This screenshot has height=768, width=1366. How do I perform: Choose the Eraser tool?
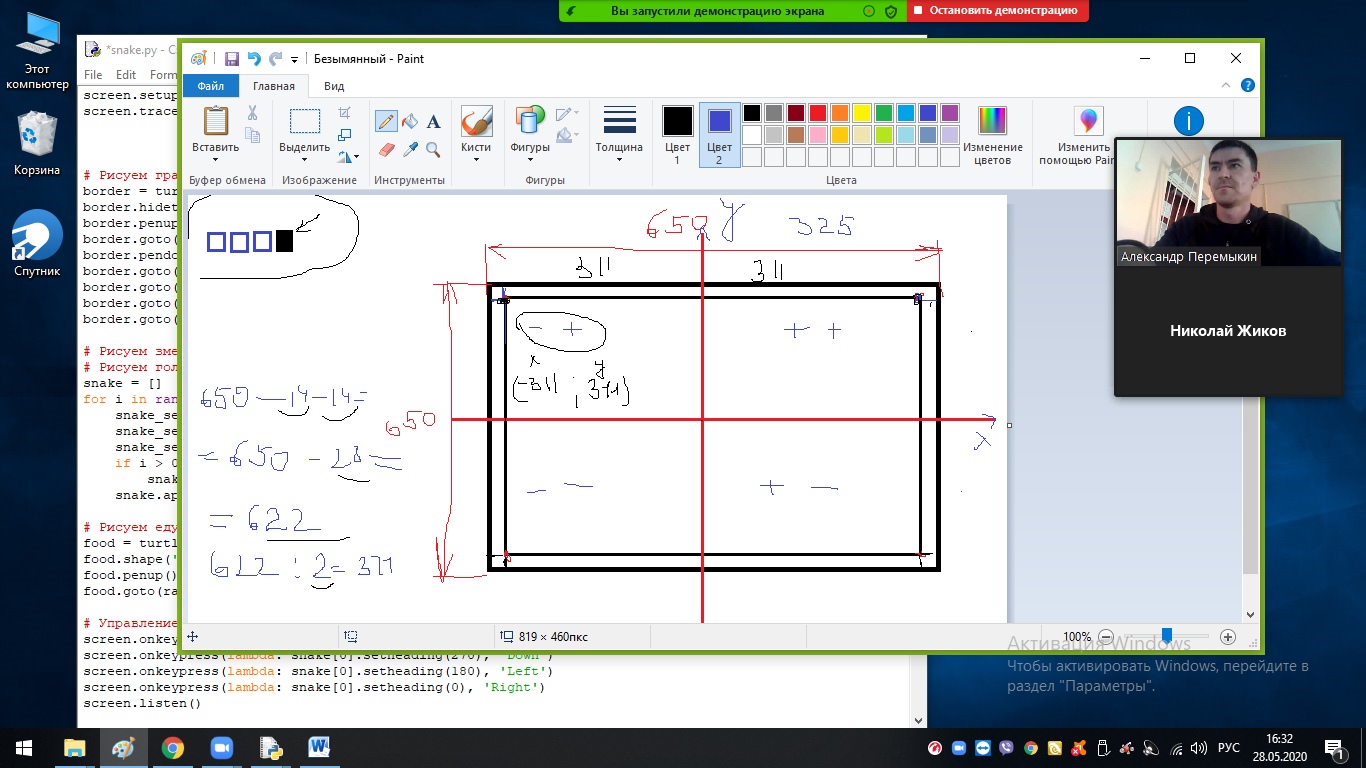pos(385,149)
